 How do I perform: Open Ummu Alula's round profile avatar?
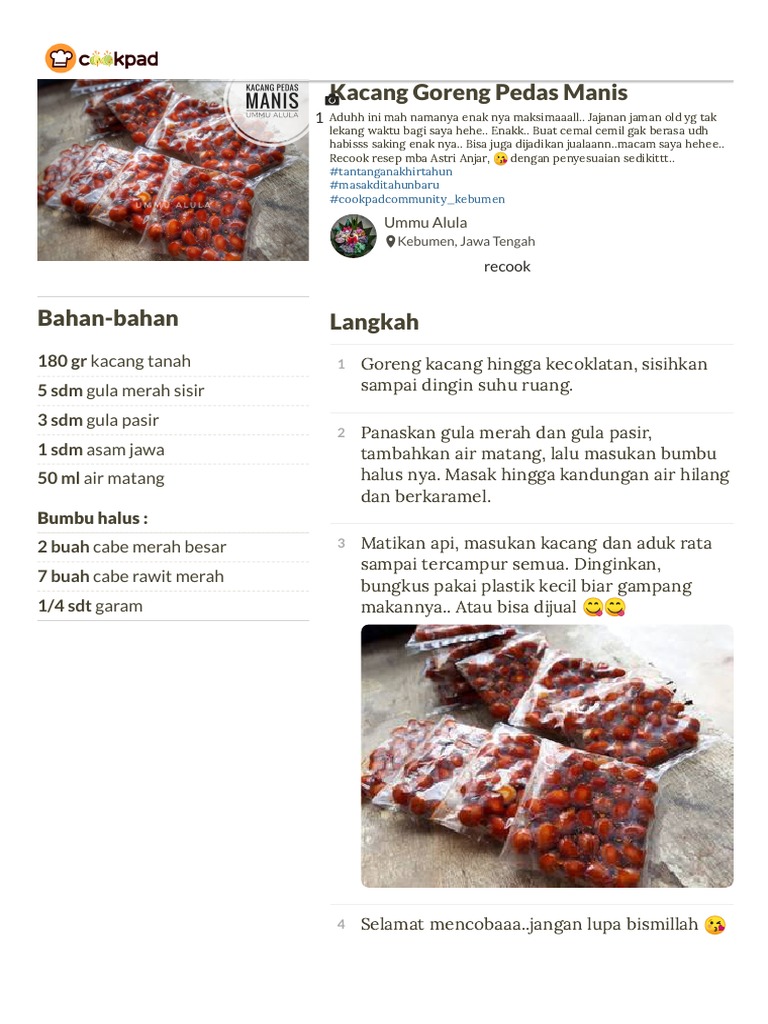click(x=353, y=235)
